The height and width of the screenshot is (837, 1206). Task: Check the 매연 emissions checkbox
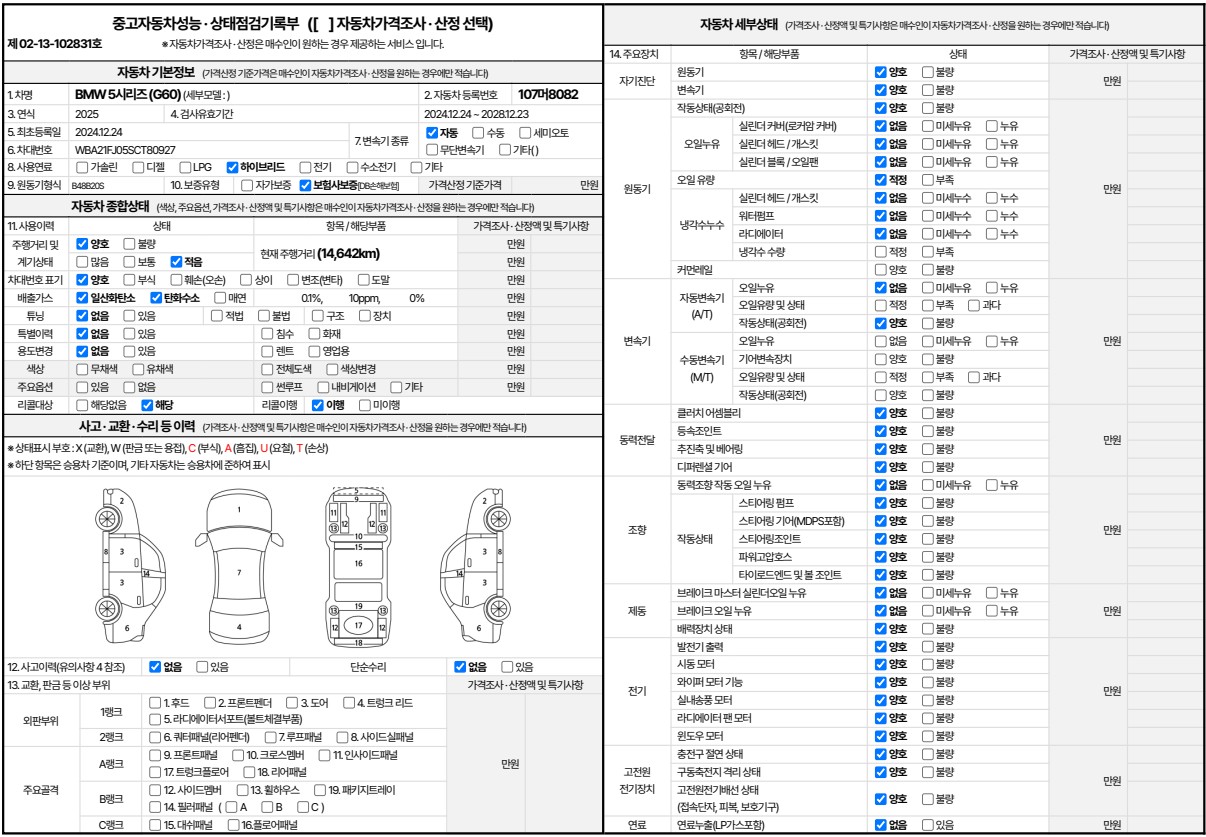click(x=220, y=298)
